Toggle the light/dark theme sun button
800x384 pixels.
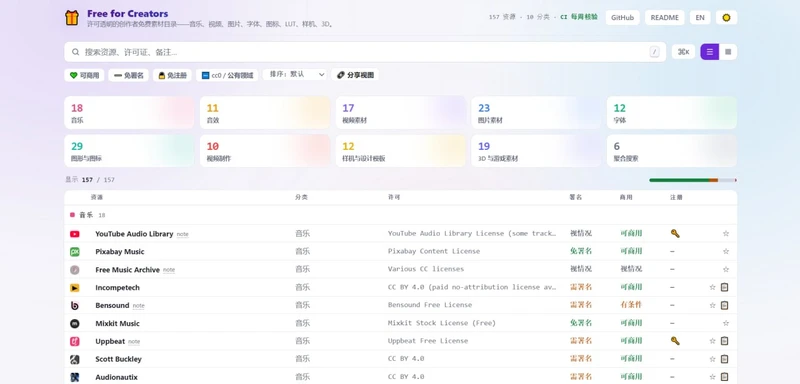point(727,17)
